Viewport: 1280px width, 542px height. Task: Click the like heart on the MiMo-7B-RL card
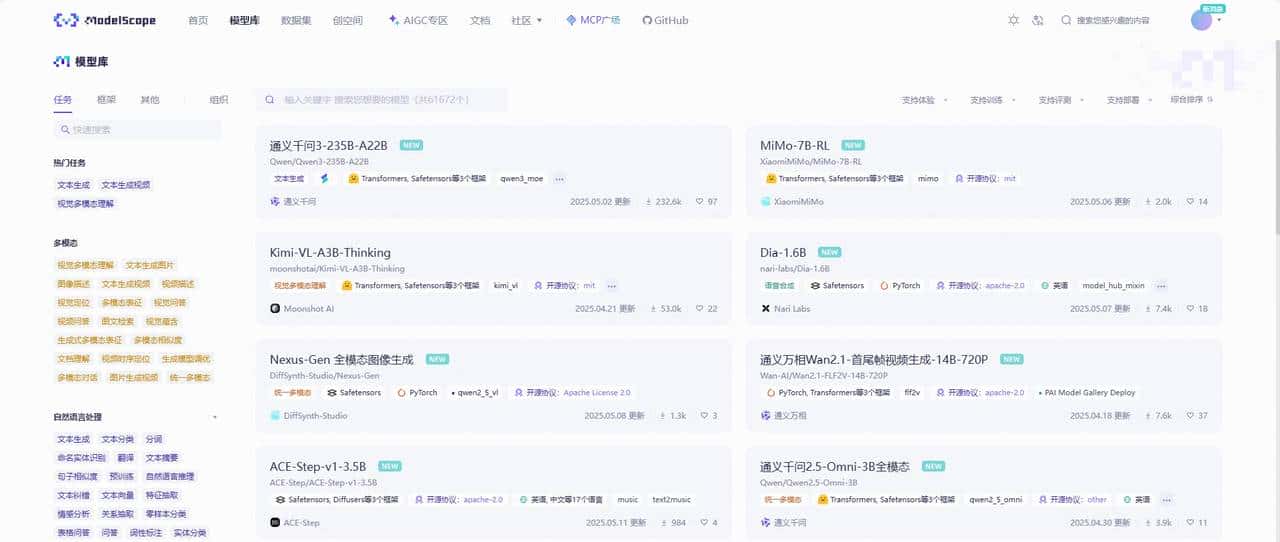(x=1191, y=202)
